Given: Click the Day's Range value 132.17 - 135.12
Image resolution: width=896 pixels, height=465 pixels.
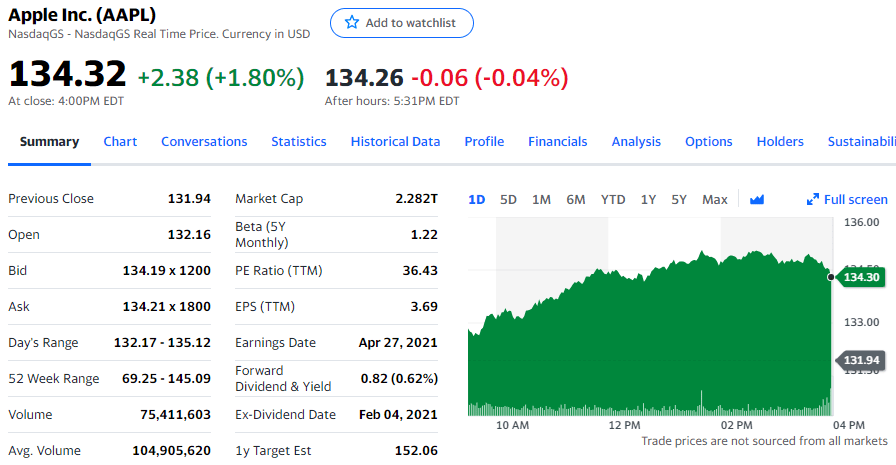Looking at the screenshot, I should (162, 343).
